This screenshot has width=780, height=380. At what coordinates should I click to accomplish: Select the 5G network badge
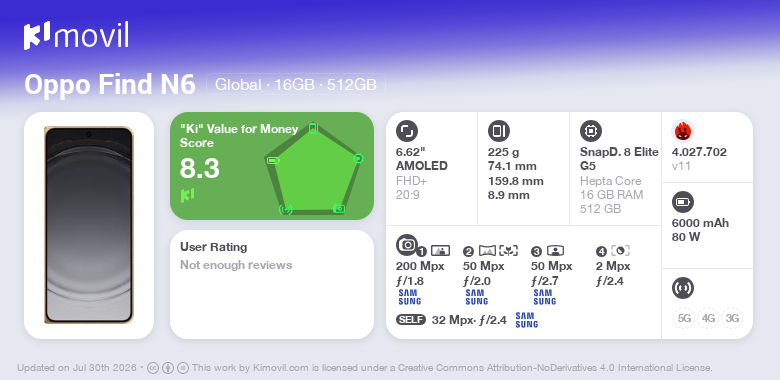pyautogui.click(x=684, y=318)
